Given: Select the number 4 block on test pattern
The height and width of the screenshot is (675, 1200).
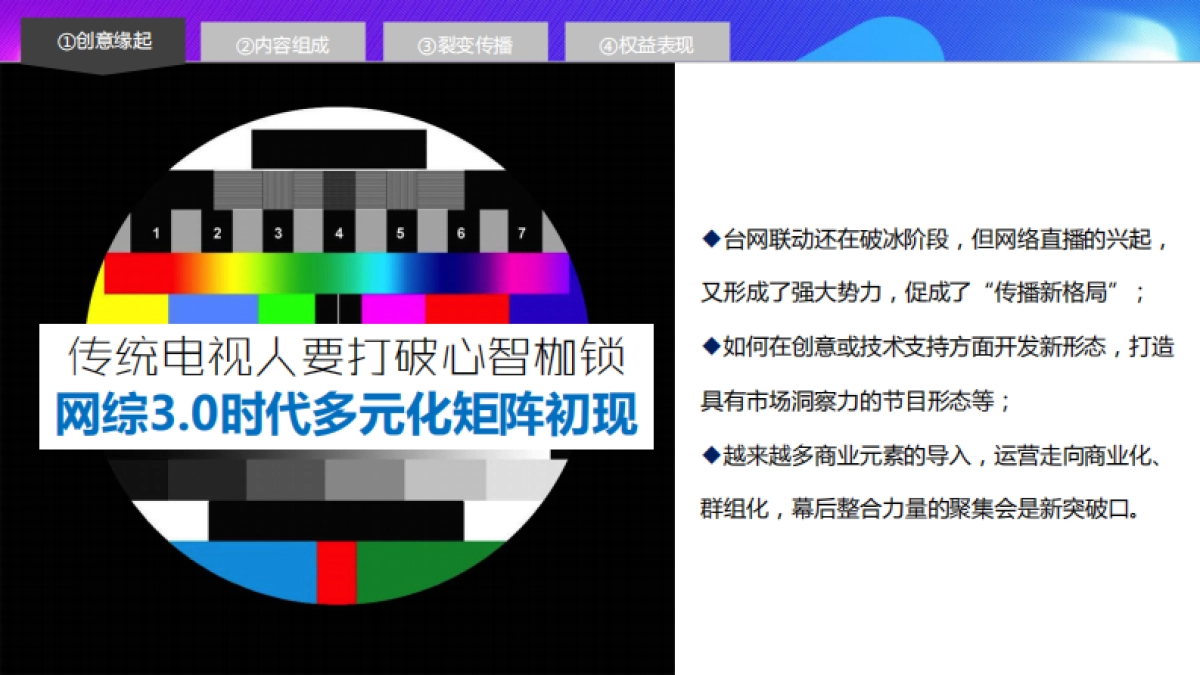Looking at the screenshot, I should 339,232.
